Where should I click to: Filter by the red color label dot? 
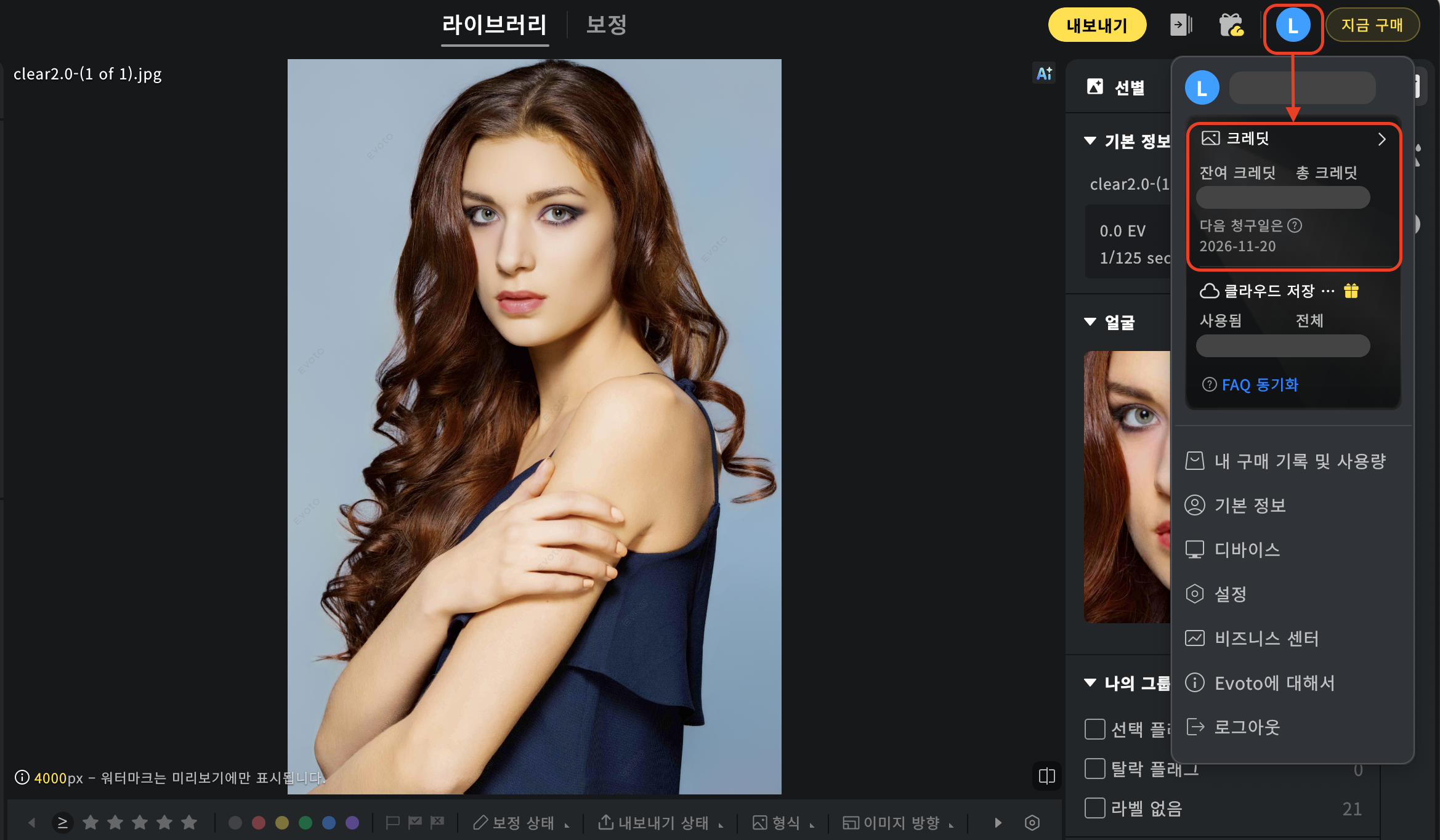pyautogui.click(x=259, y=822)
